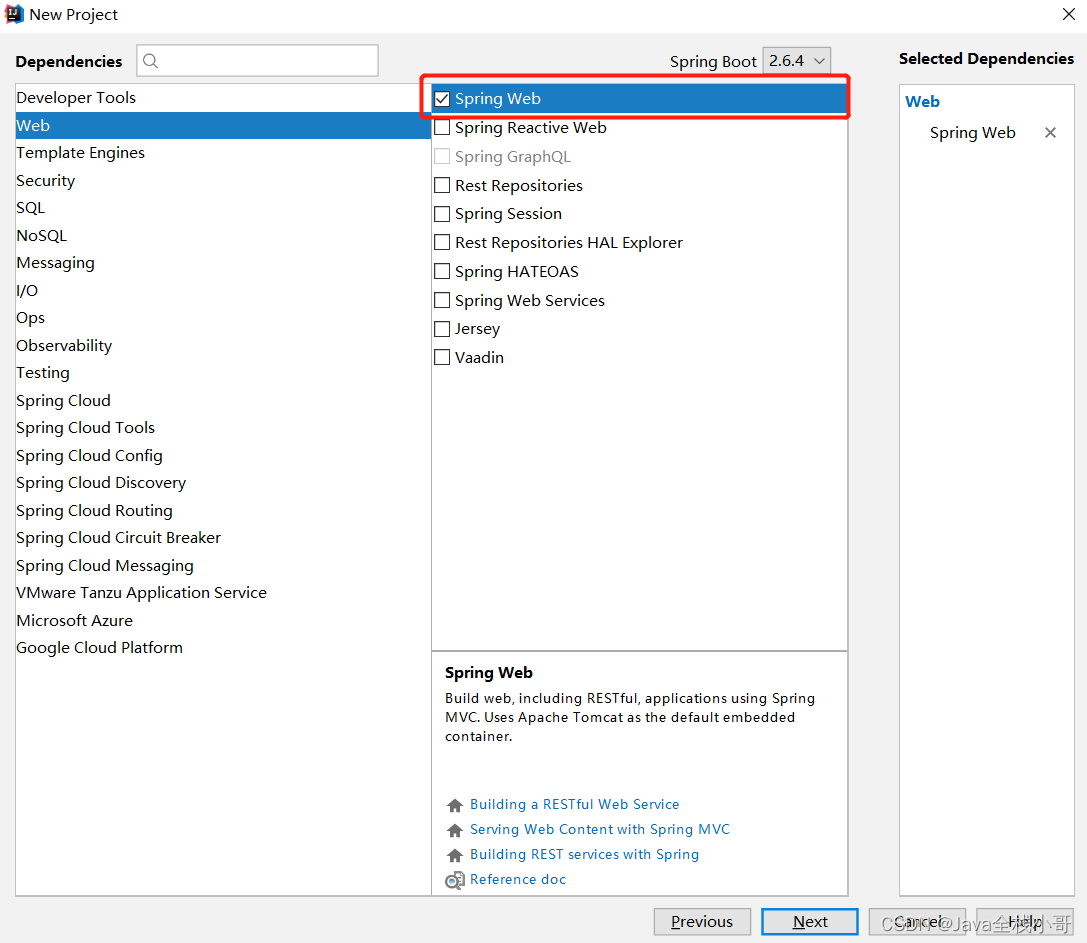This screenshot has width=1087, height=943.
Task: Choose the Messaging category
Action: (x=223, y=263)
